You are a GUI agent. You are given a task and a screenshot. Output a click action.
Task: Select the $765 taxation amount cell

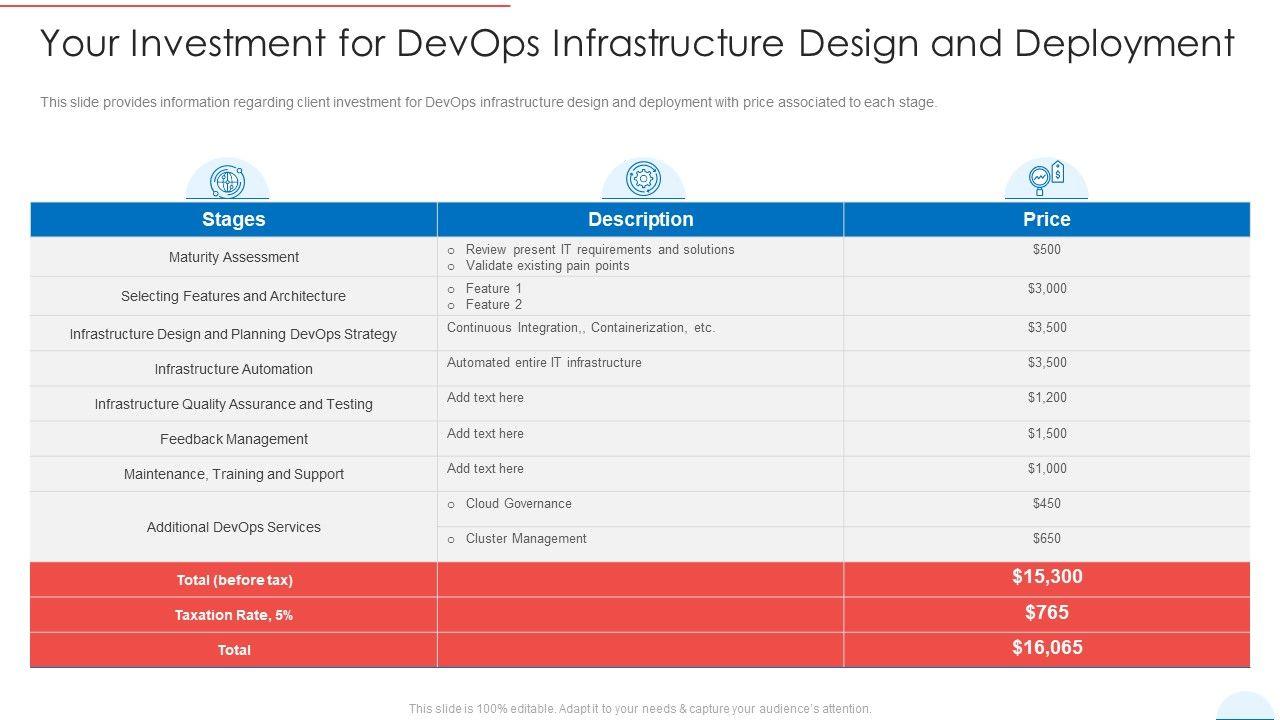1046,613
